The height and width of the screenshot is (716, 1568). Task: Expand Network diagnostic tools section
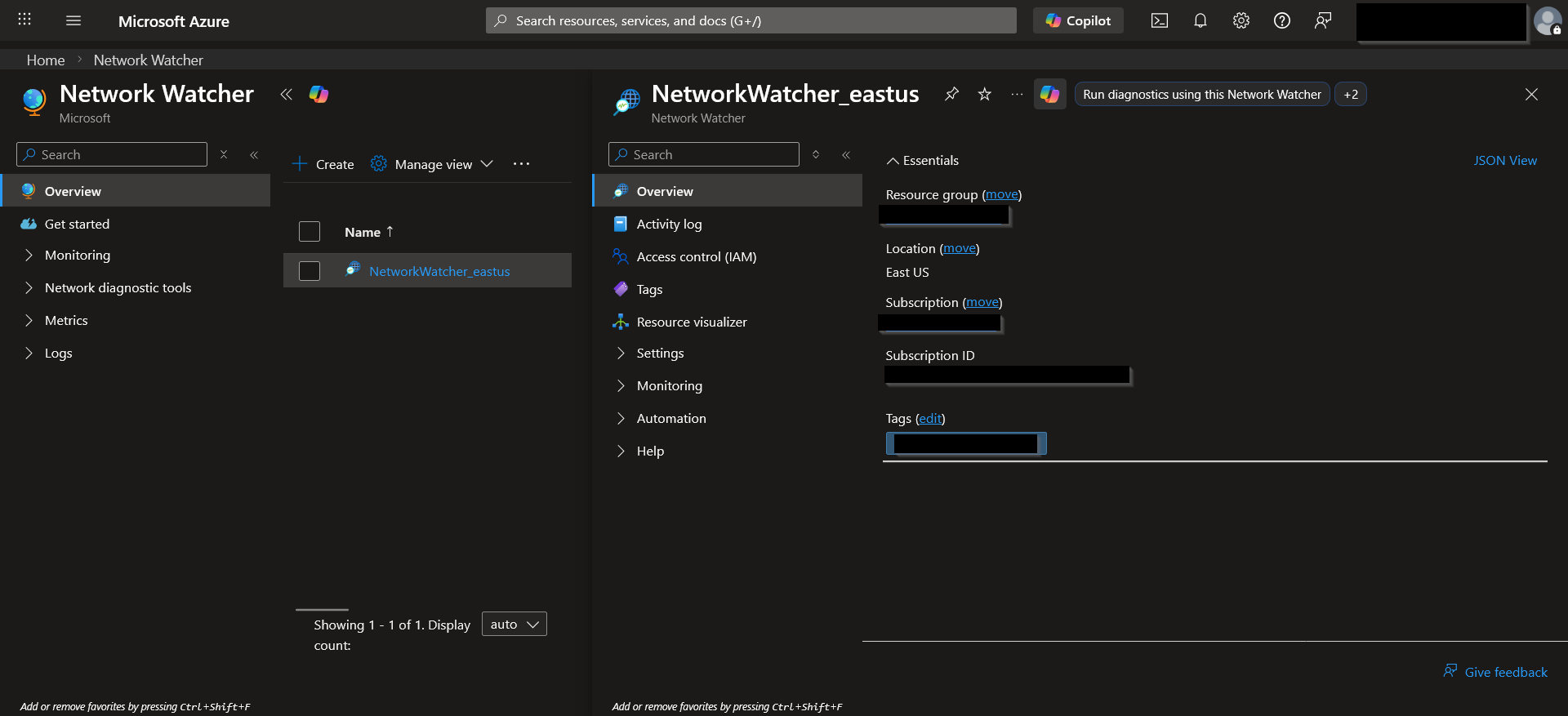(x=29, y=287)
